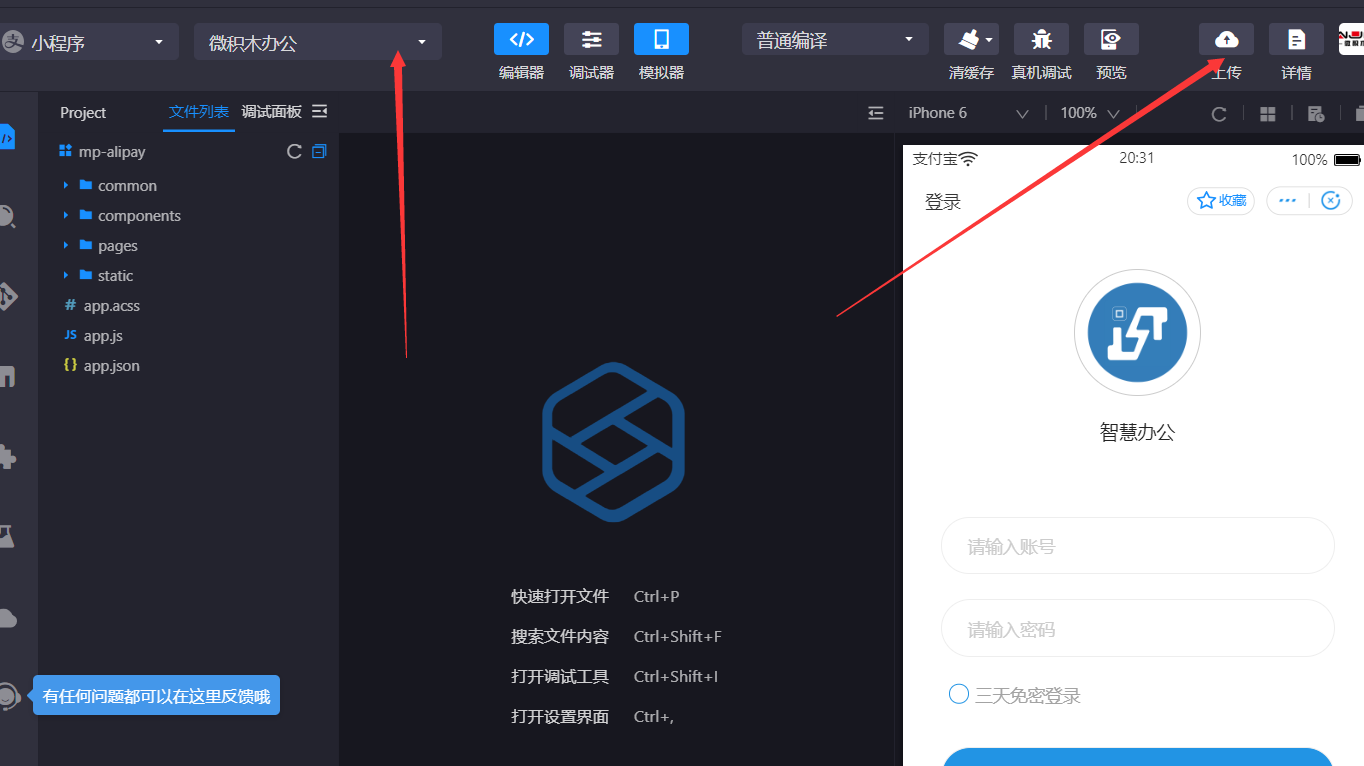This screenshot has width=1364, height=766.
Task: Toggle 三天免密登录 radio option
Action: coord(959,694)
